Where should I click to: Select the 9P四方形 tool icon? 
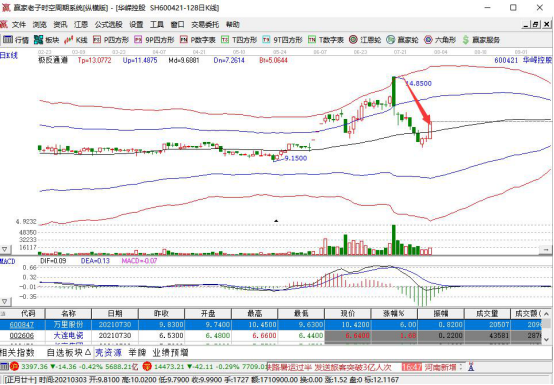138,40
